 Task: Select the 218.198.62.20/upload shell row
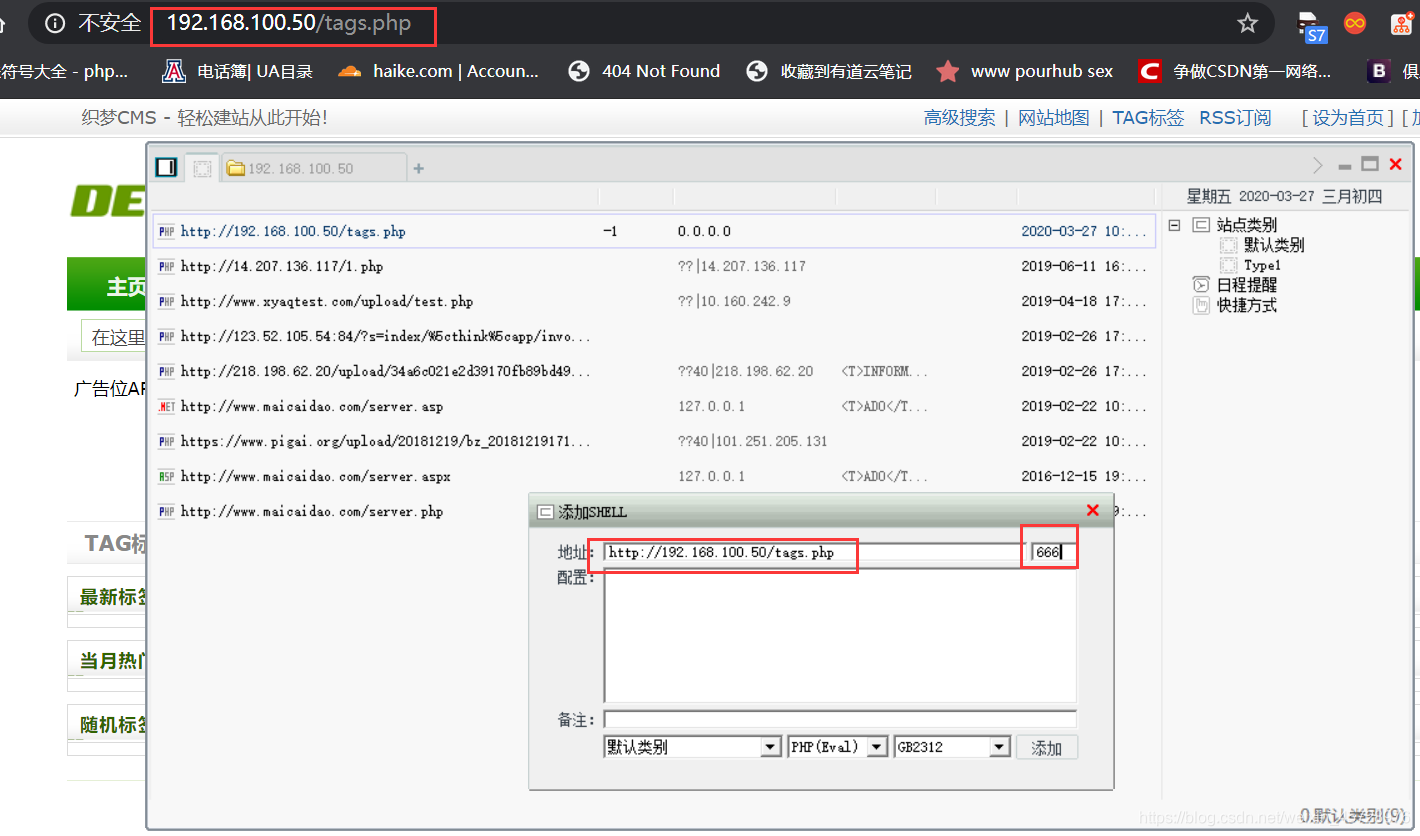pos(654,371)
